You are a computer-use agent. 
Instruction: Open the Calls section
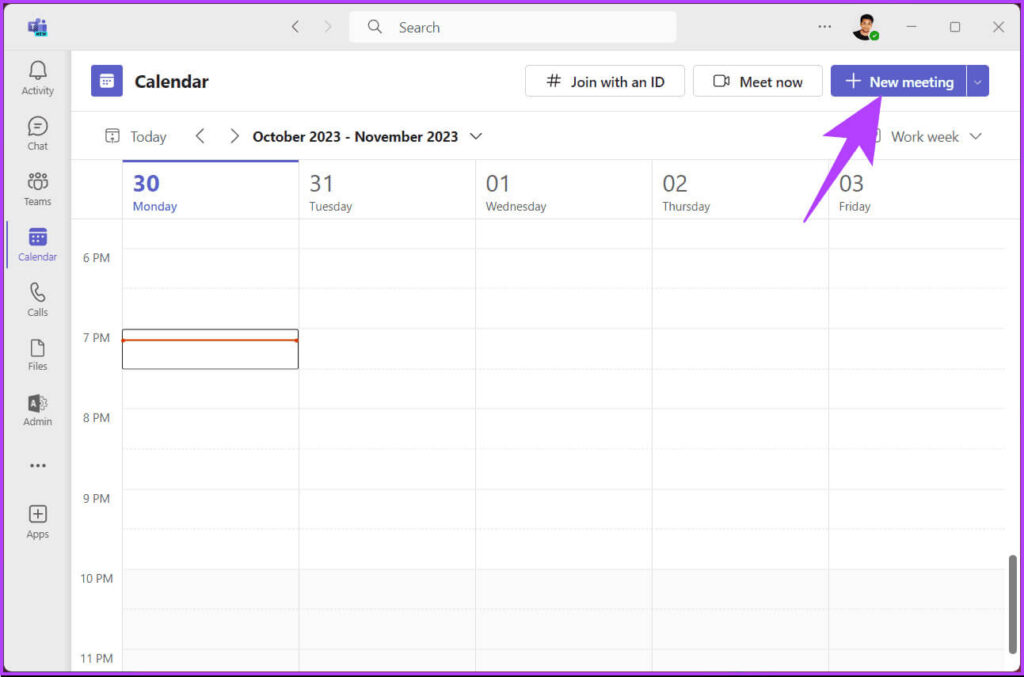pos(37,300)
